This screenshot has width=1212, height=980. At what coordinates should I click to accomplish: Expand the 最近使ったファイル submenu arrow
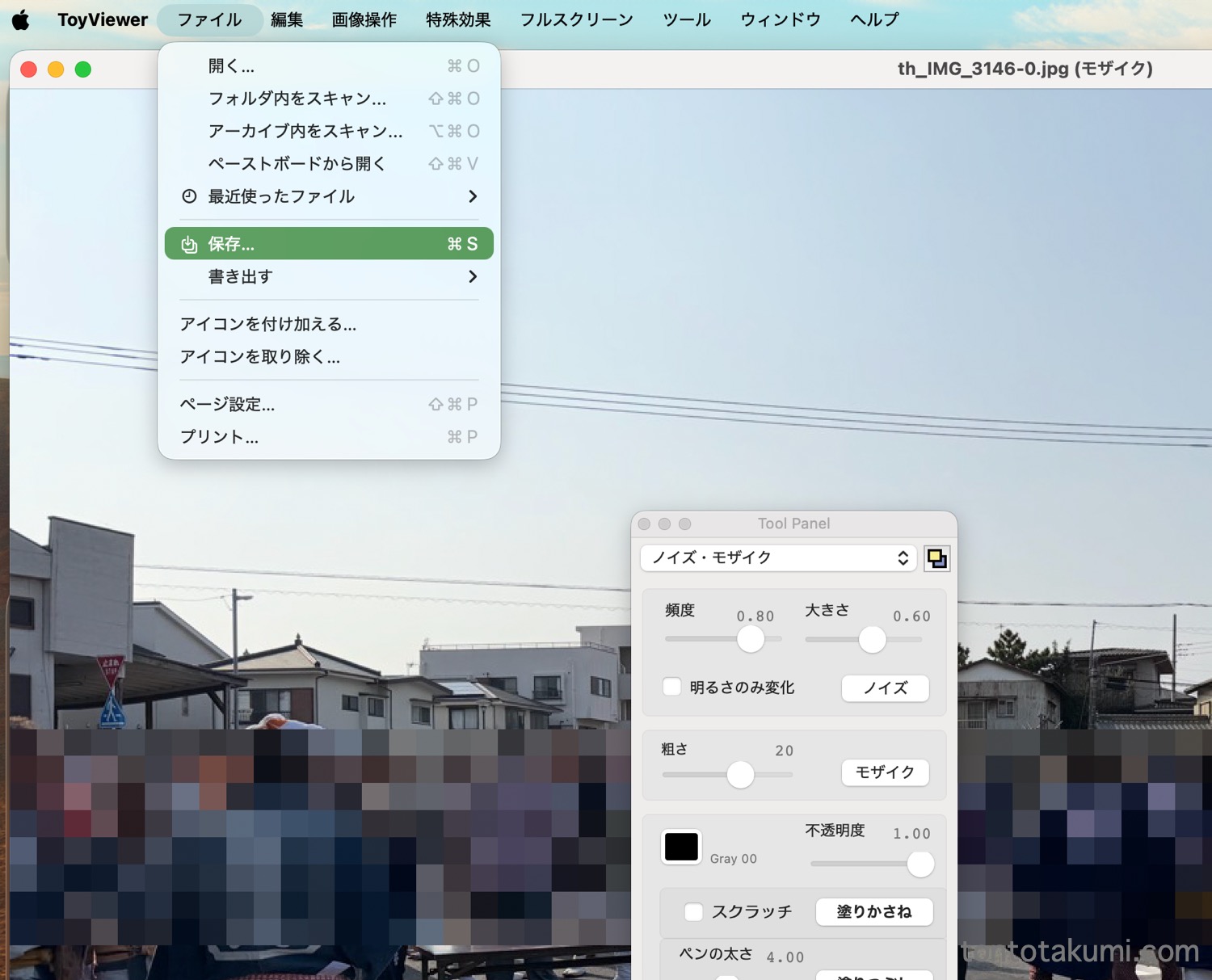pyautogui.click(x=473, y=196)
